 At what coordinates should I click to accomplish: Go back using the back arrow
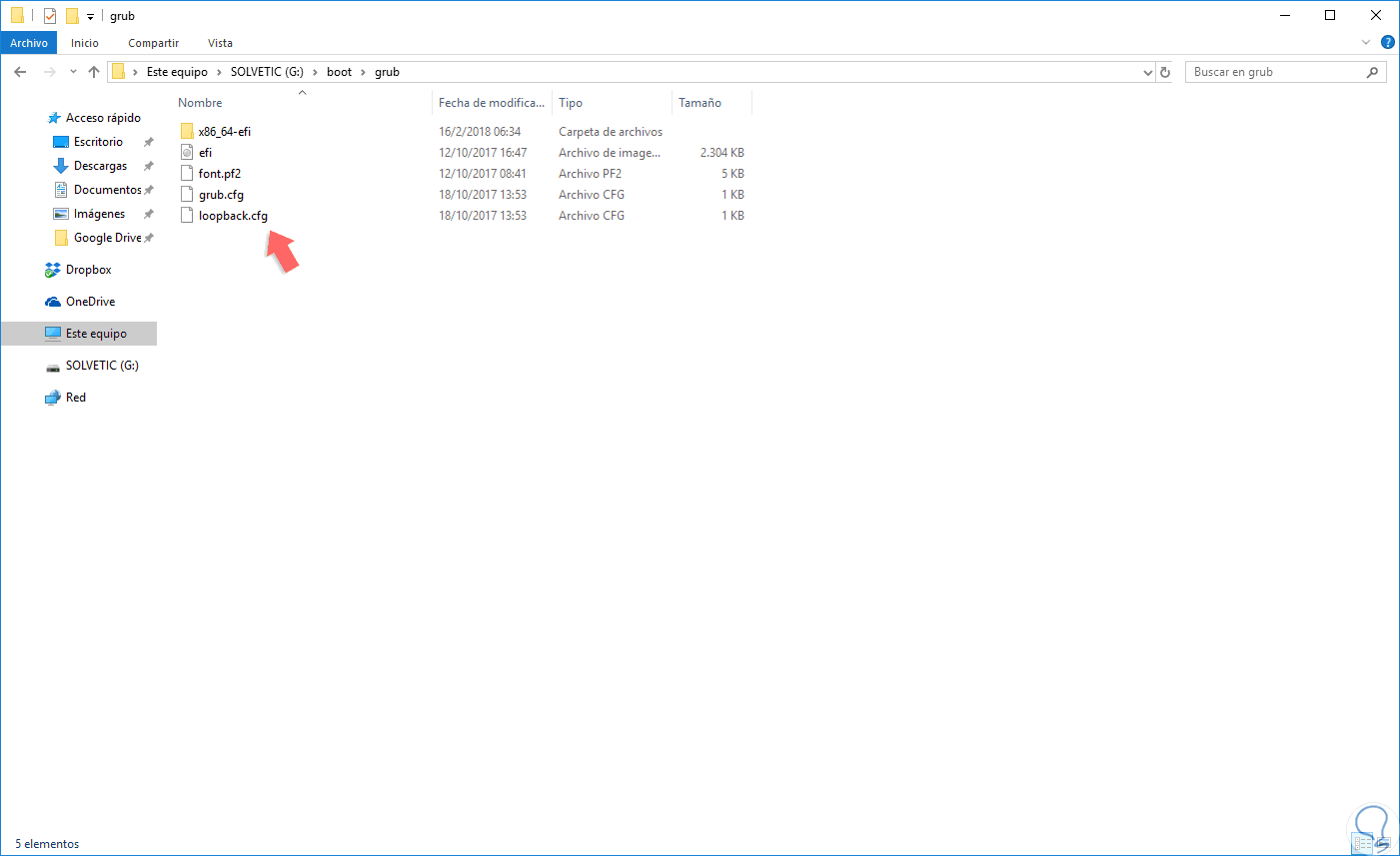[20, 72]
